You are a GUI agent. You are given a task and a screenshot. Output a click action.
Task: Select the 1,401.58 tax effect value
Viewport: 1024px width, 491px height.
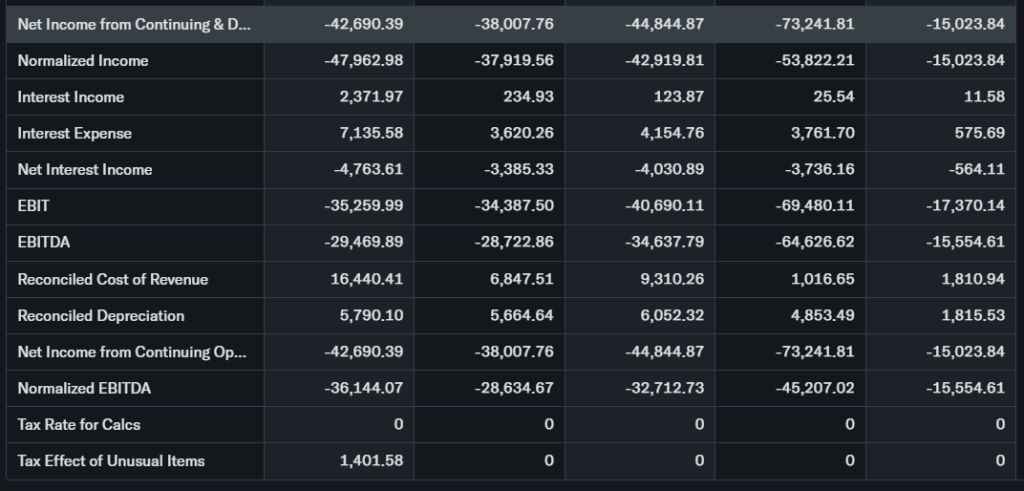(x=371, y=460)
